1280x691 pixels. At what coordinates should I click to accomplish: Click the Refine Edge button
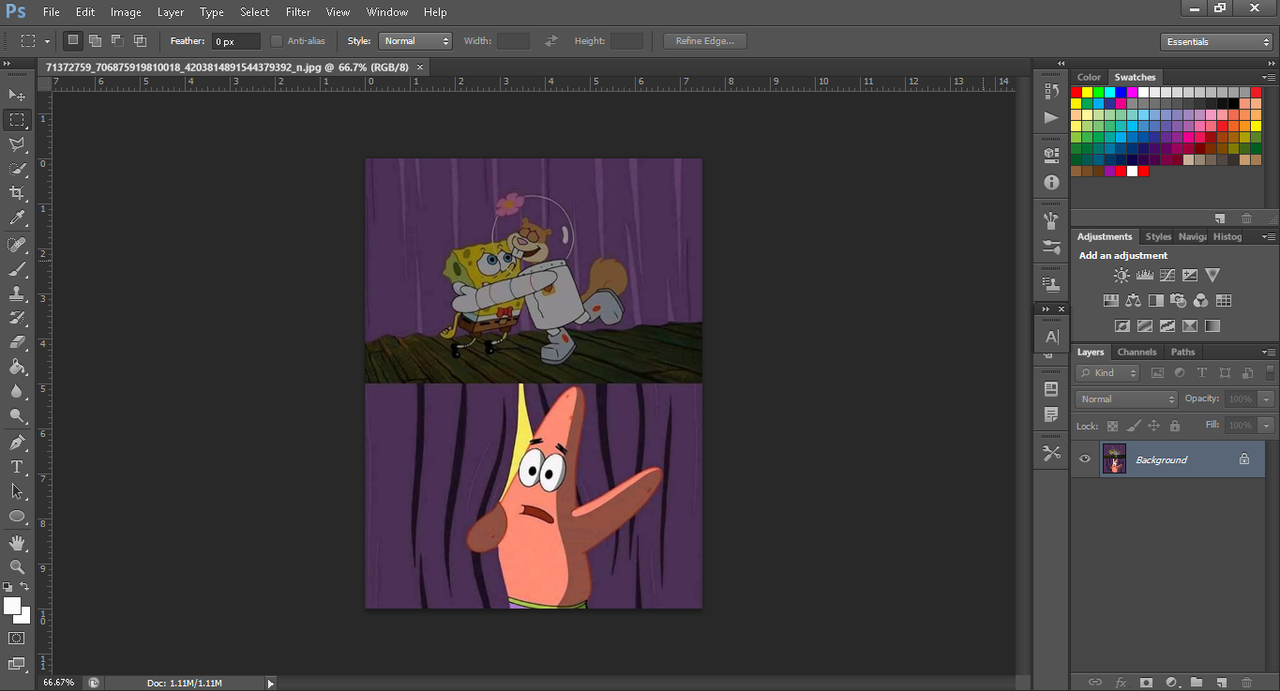tap(705, 41)
